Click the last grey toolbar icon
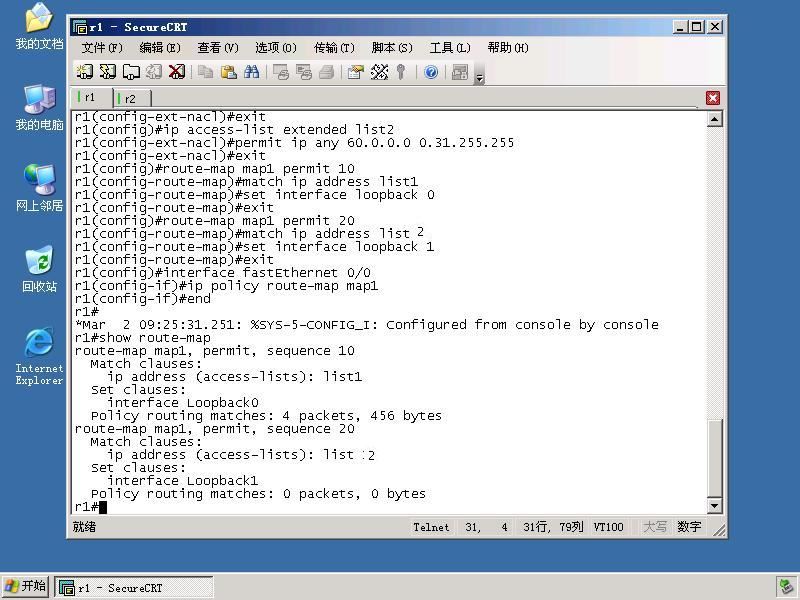Viewport: 800px width, 600px height. point(460,72)
